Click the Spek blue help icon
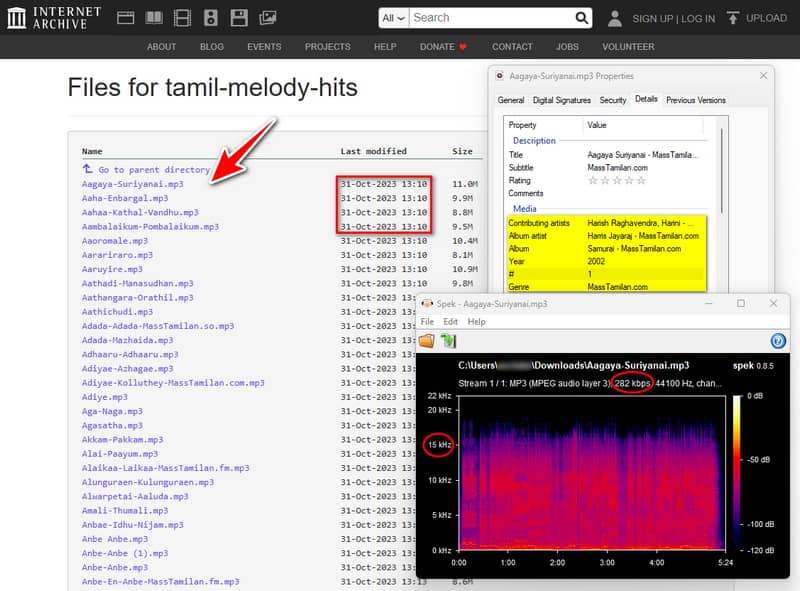The image size is (800, 591). pyautogui.click(x=778, y=341)
